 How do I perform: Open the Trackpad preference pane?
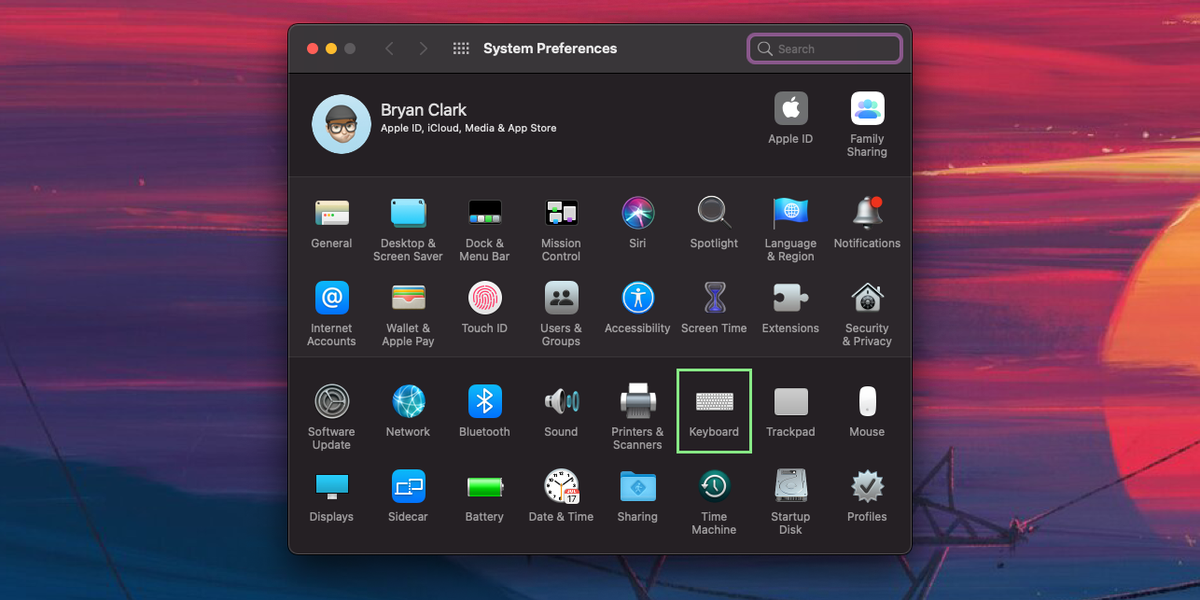click(790, 404)
